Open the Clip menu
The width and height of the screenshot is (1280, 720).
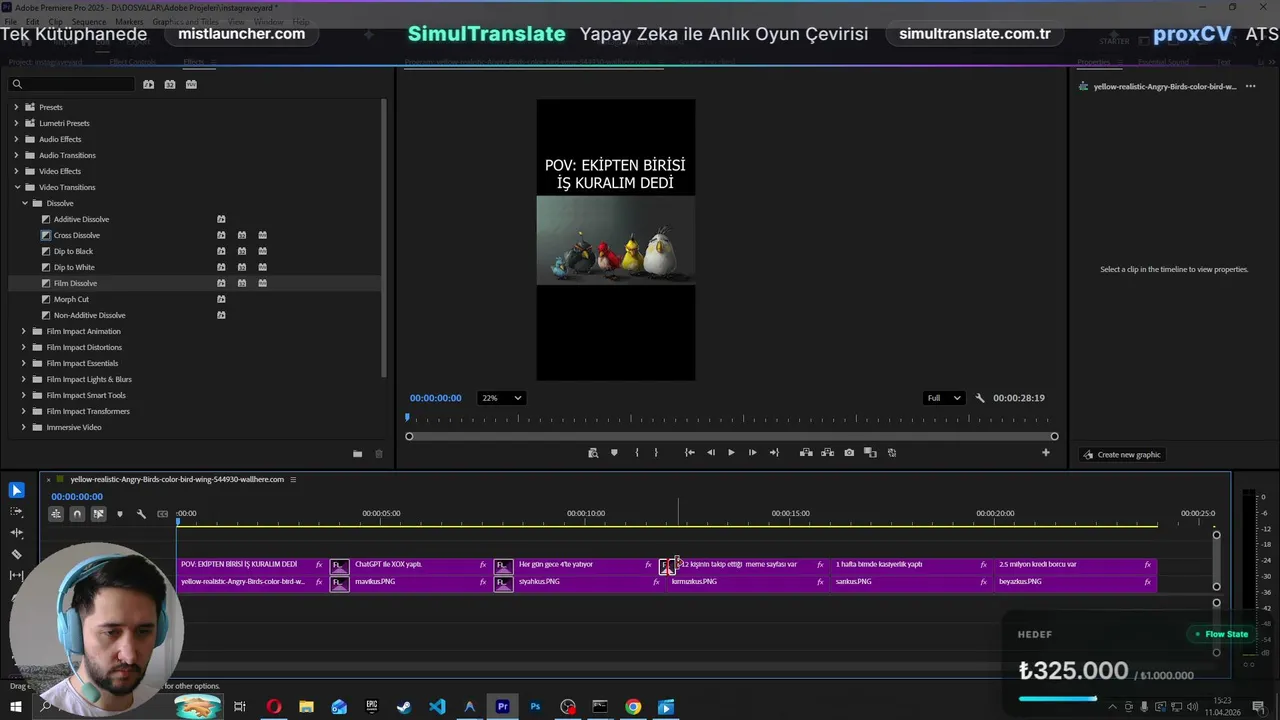[x=56, y=21]
